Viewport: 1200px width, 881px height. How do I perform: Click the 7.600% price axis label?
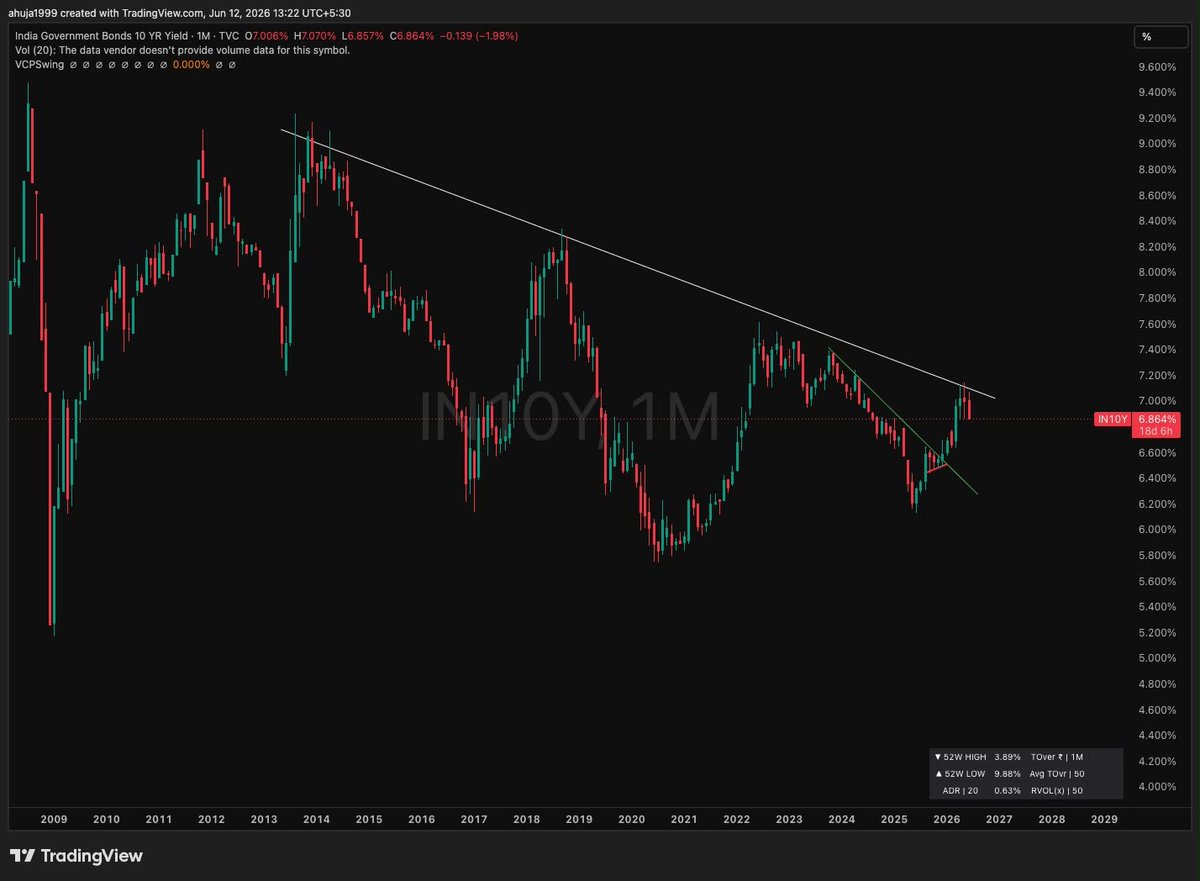pos(1157,324)
